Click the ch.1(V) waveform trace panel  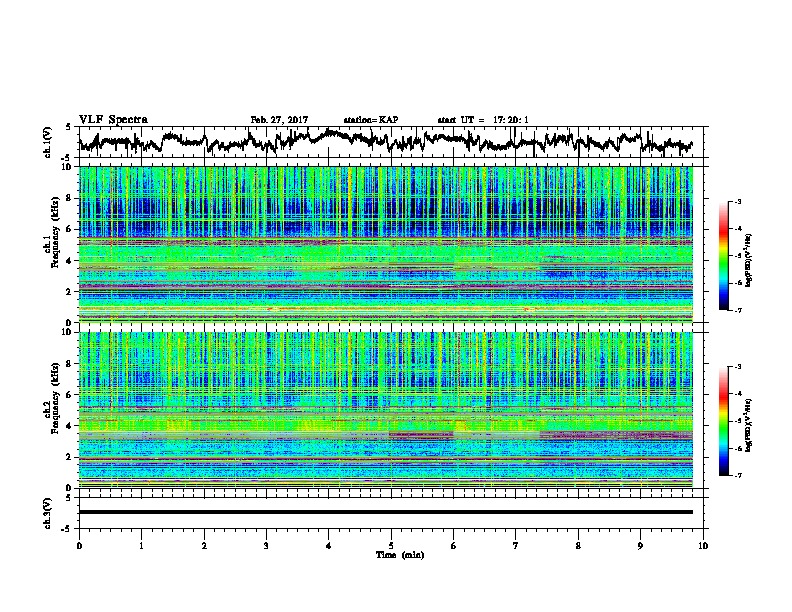point(390,142)
